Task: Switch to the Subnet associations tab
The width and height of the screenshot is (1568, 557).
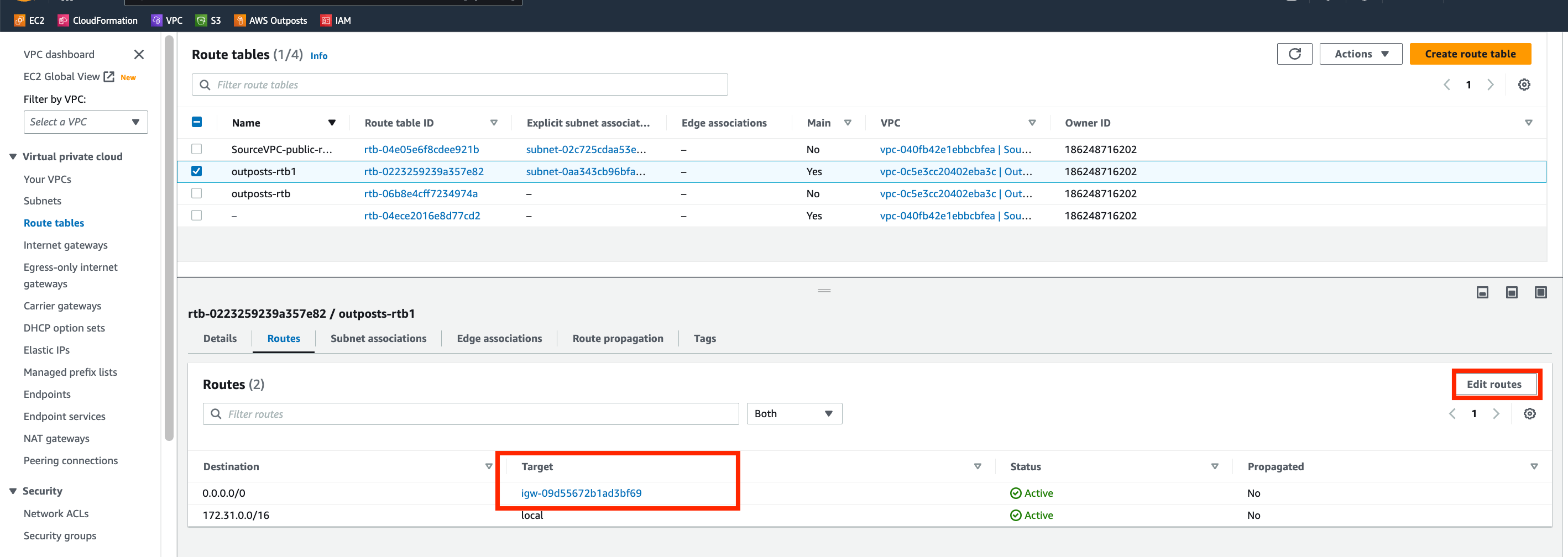Action: pyautogui.click(x=378, y=338)
